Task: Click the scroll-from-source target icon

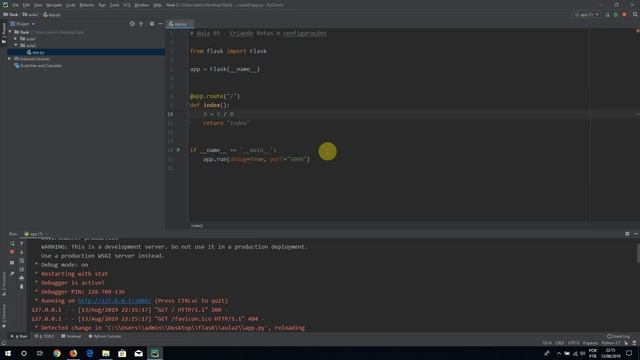Action: coord(132,24)
